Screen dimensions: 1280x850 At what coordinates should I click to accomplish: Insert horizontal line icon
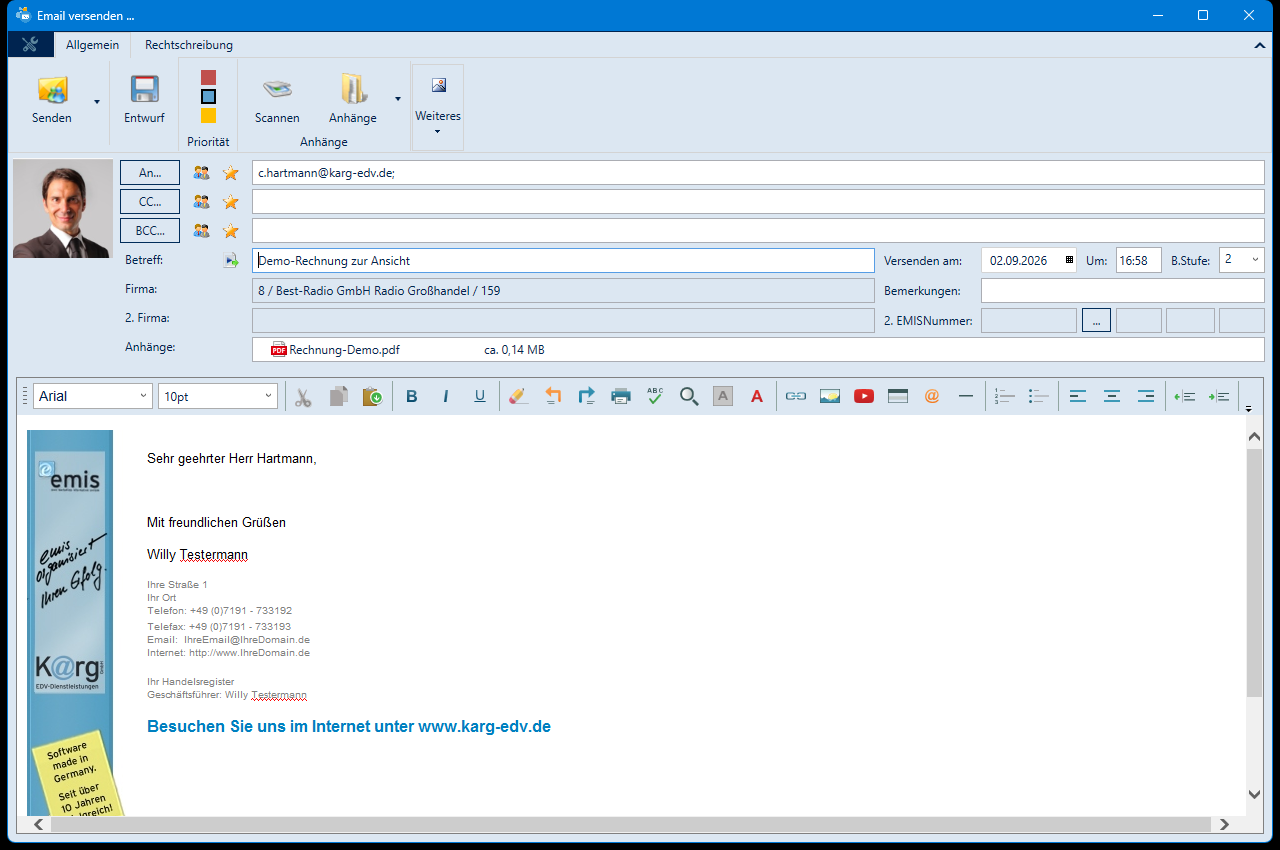pos(966,396)
